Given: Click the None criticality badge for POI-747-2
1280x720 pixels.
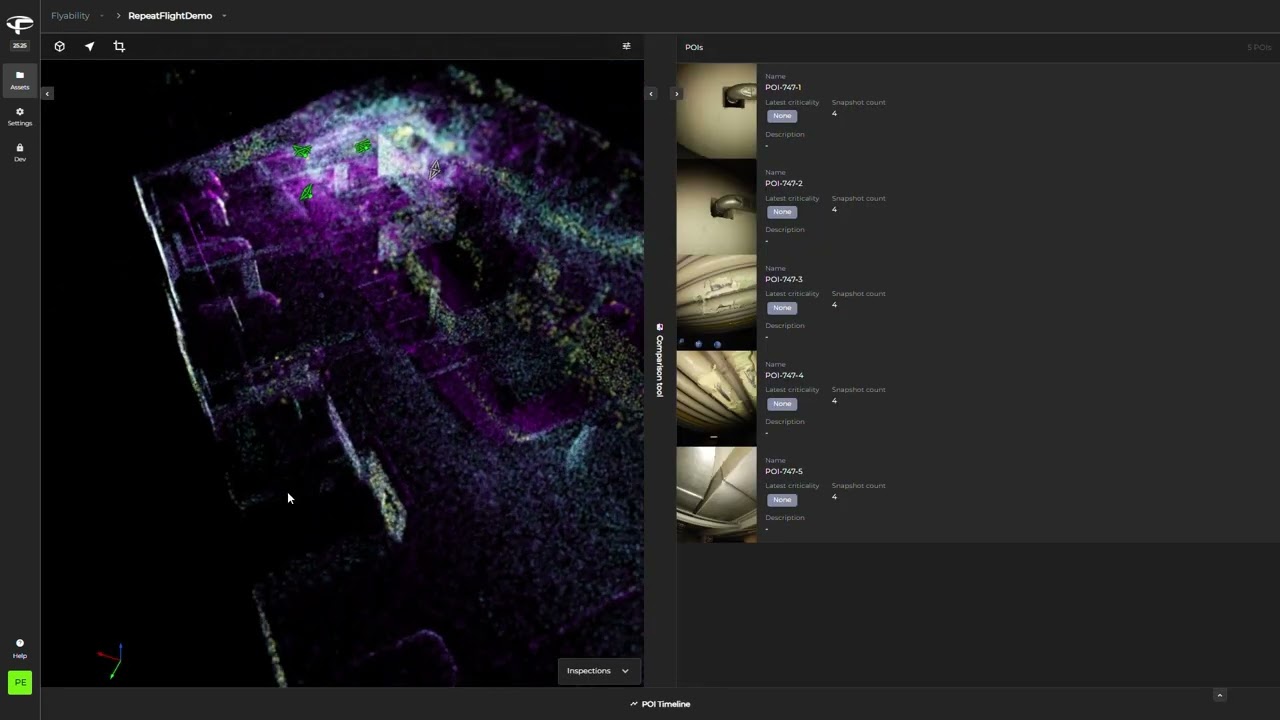Looking at the screenshot, I should [782, 212].
